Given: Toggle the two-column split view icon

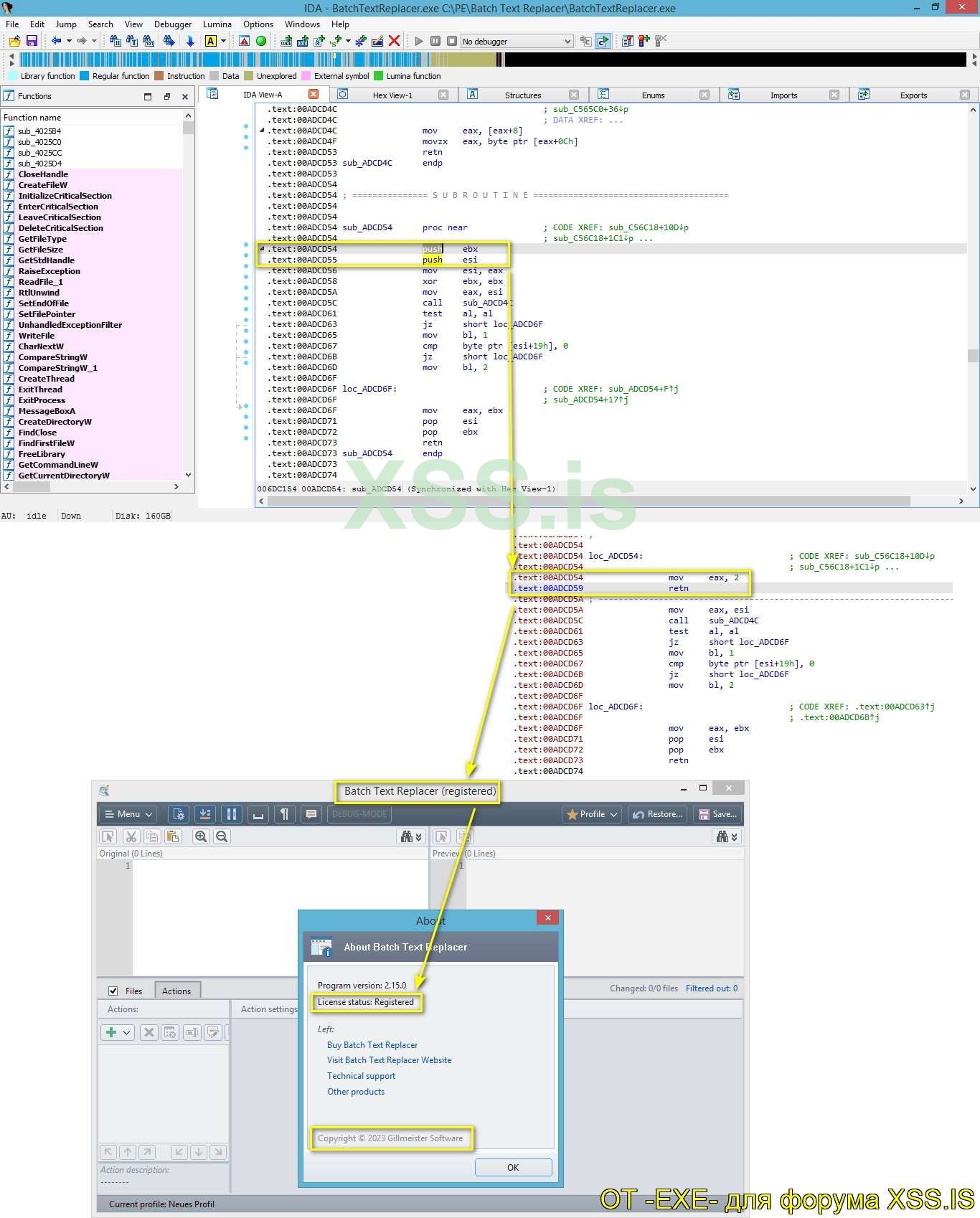Looking at the screenshot, I should click(231, 814).
